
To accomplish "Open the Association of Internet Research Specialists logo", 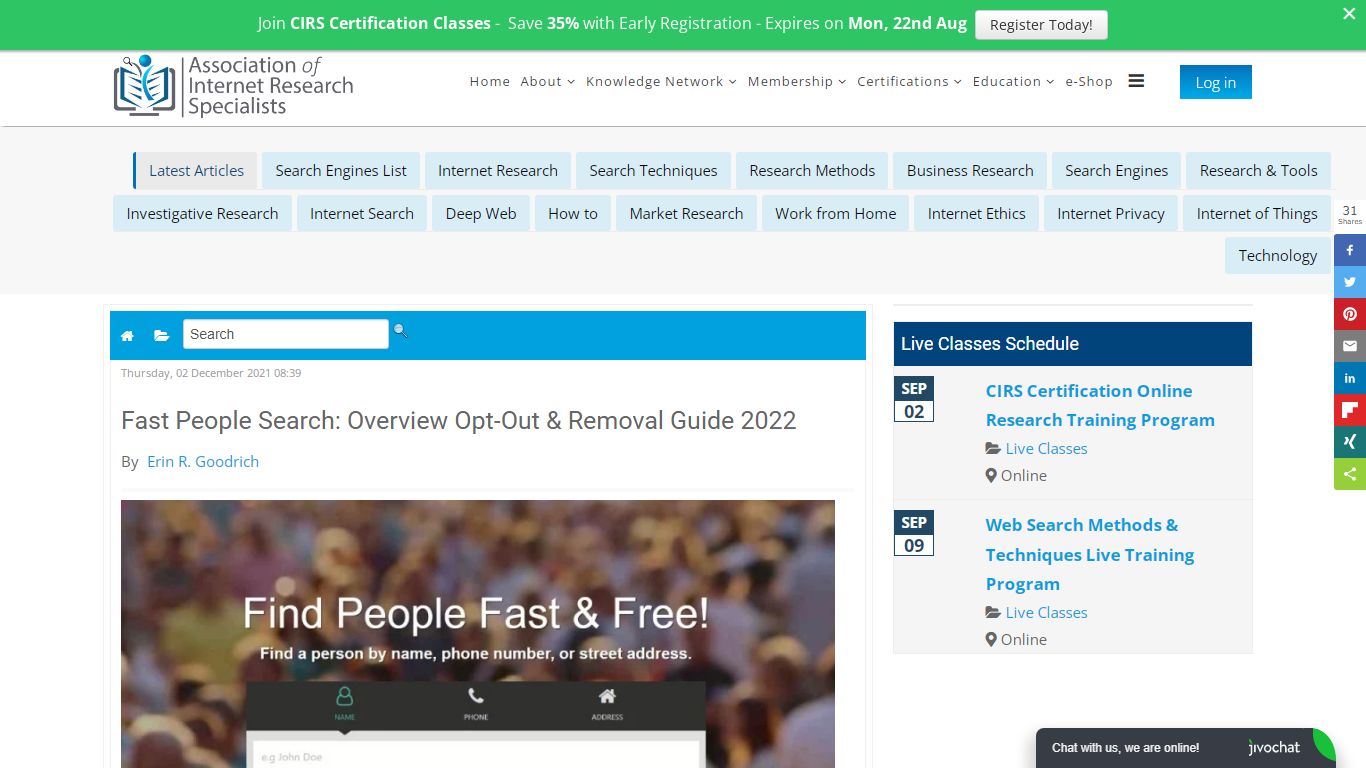I will (233, 86).
